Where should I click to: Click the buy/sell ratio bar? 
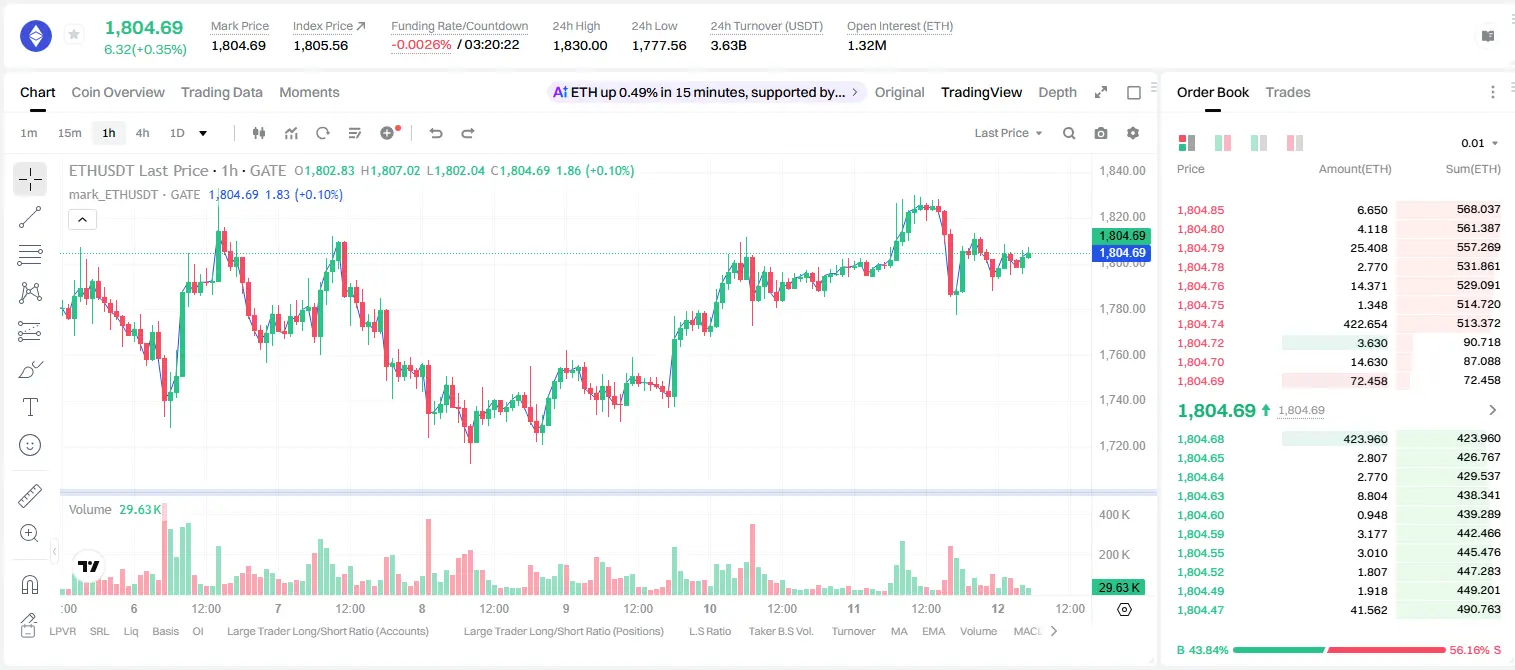(x=1339, y=650)
